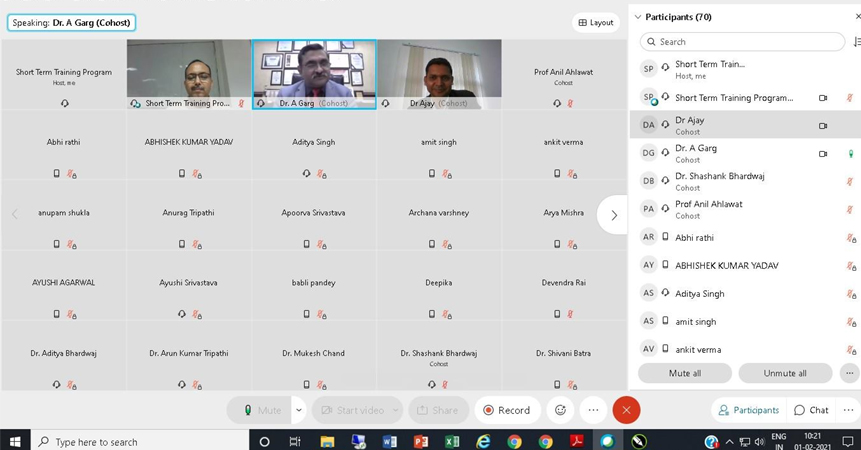
Task: Click the sort participants icon beside search
Action: point(856,42)
